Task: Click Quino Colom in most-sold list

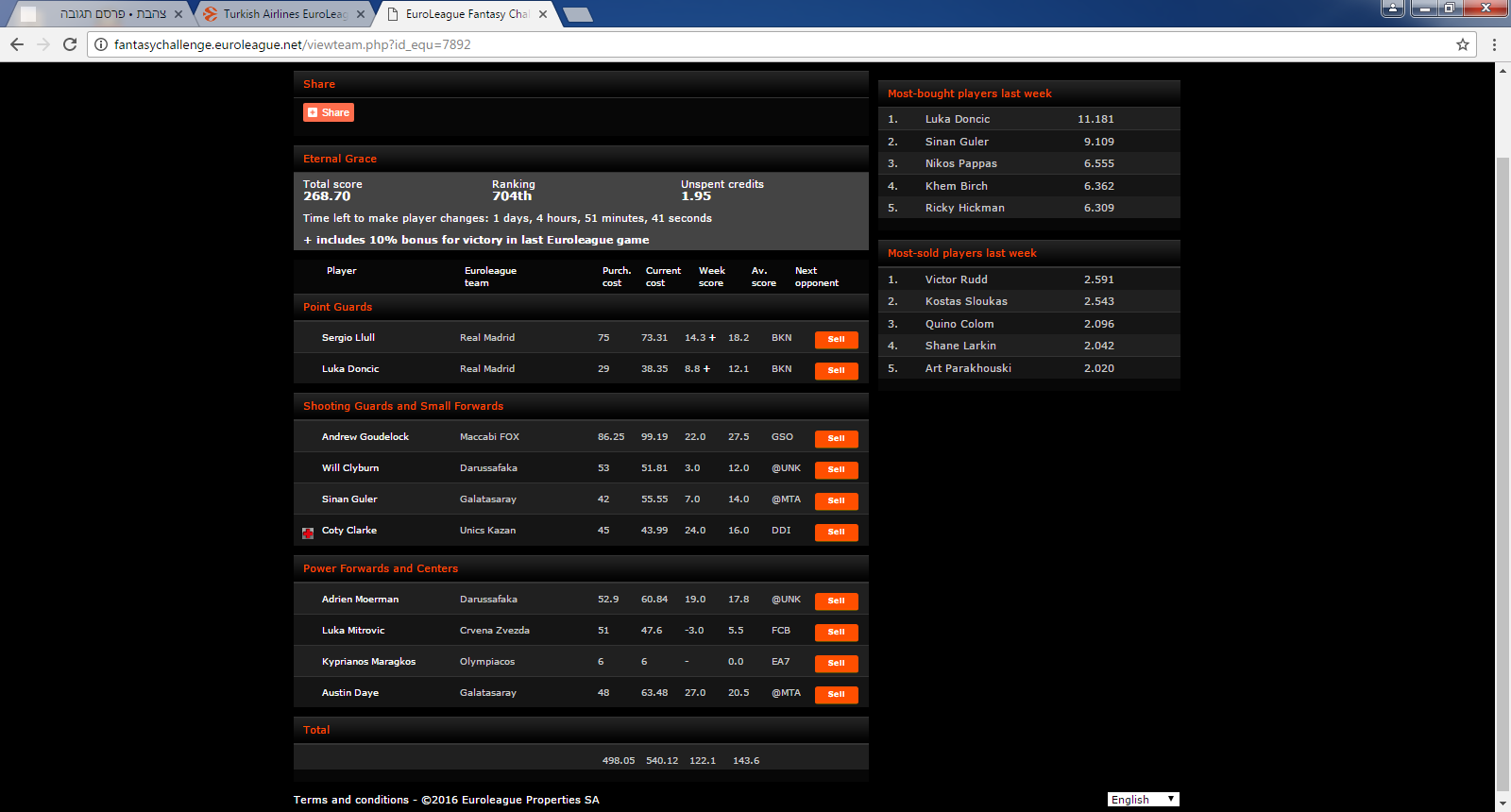Action: [x=959, y=324]
